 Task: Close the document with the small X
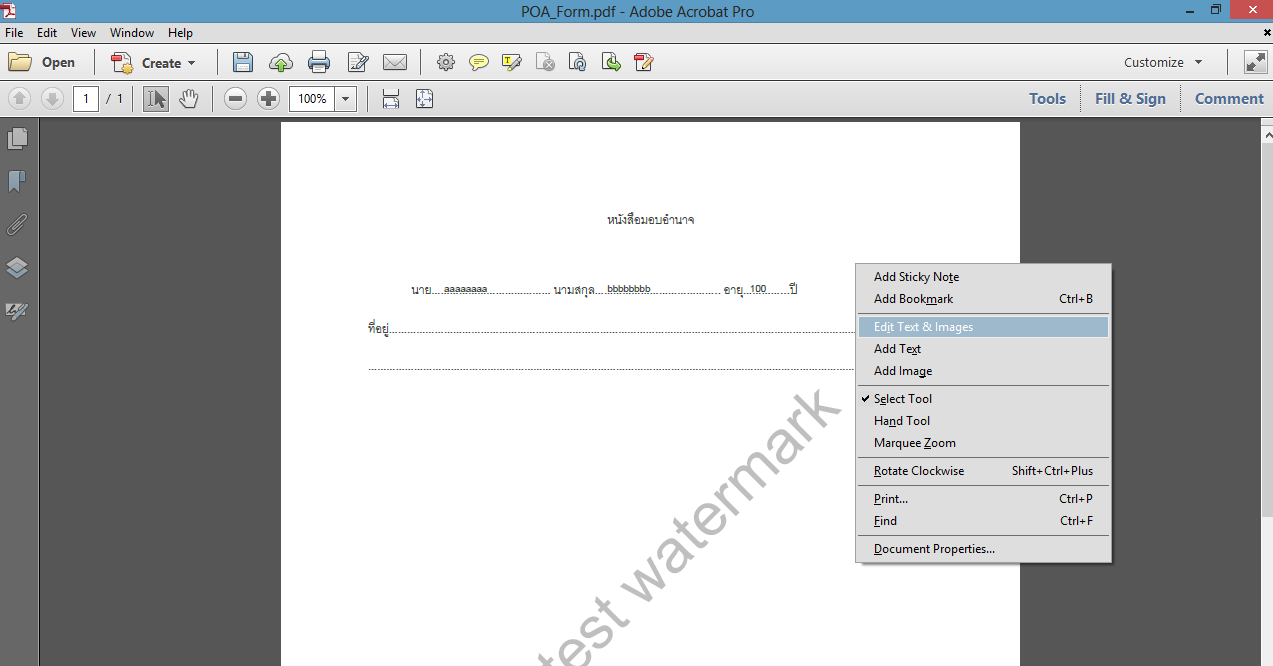point(1267,33)
